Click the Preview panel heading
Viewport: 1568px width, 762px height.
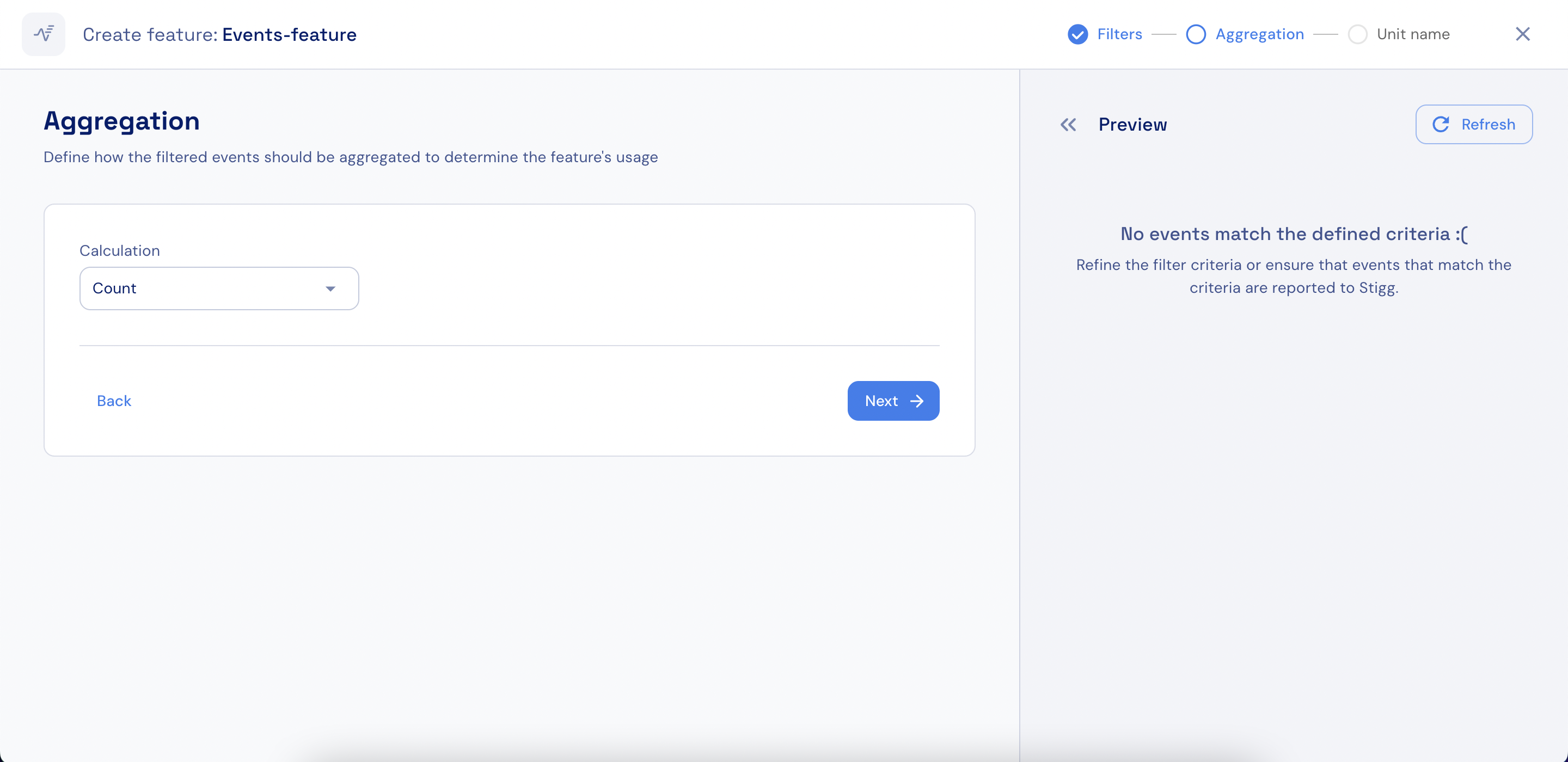1132,125
